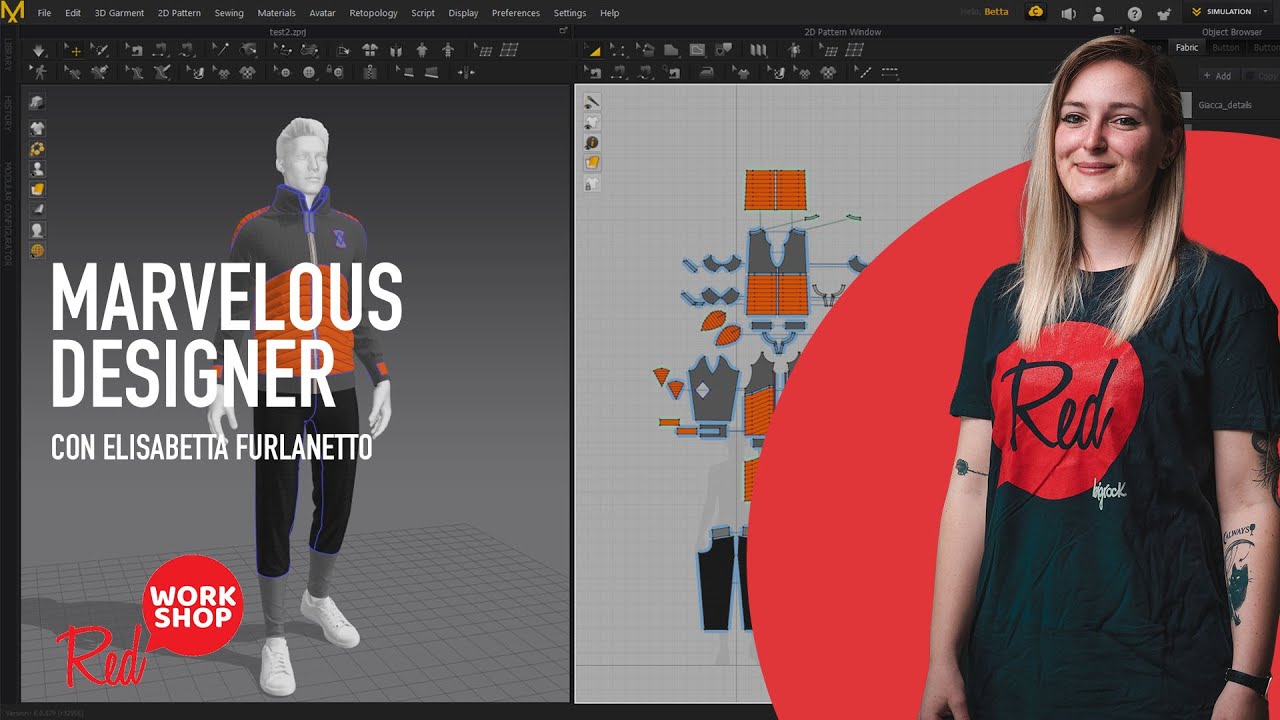The width and height of the screenshot is (1280, 720).
Task: Select the yellow triangle Edit Pattern tool
Action: click(x=592, y=51)
